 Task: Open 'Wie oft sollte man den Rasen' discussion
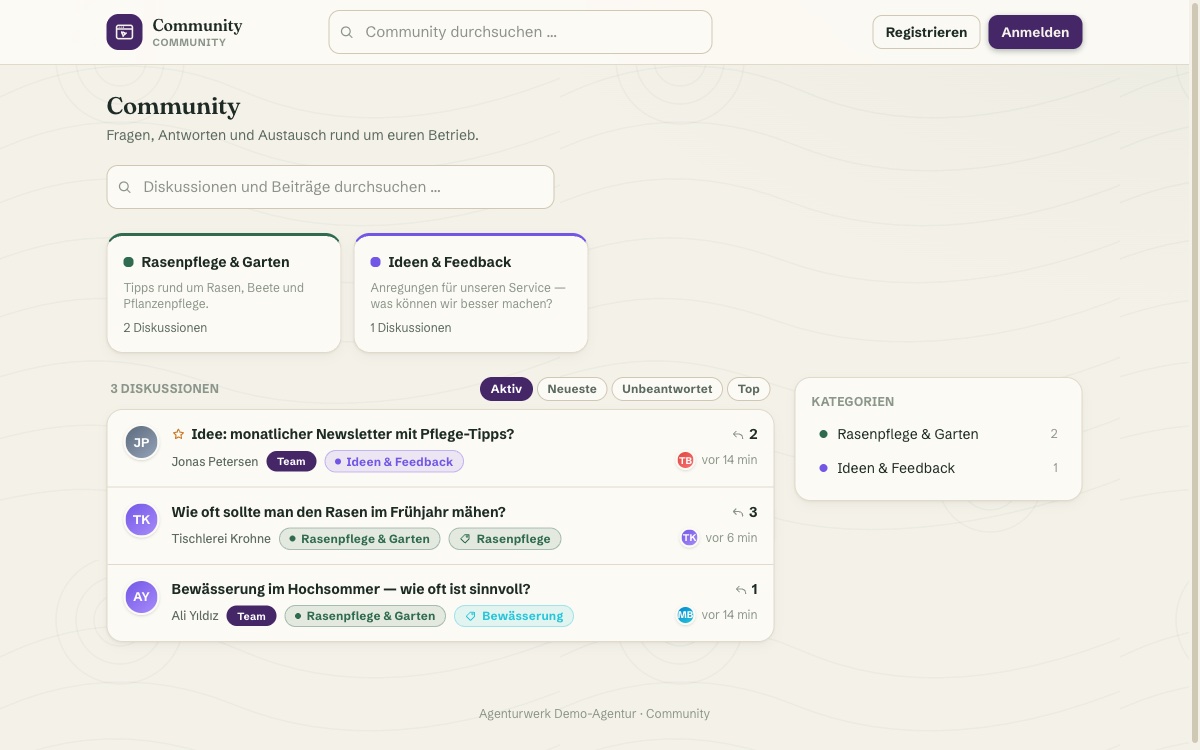338,512
